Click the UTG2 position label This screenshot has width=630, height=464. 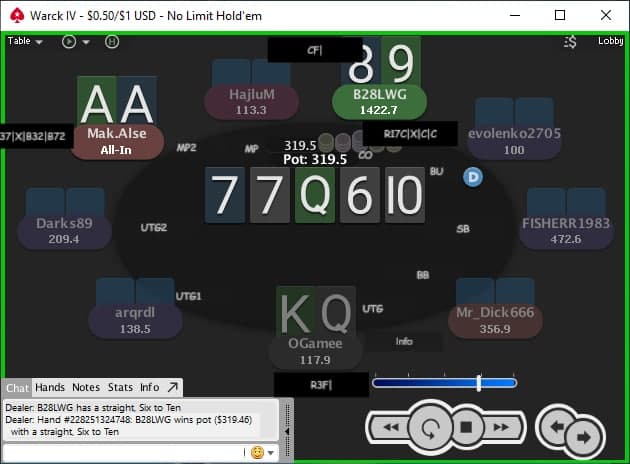pyautogui.click(x=153, y=228)
